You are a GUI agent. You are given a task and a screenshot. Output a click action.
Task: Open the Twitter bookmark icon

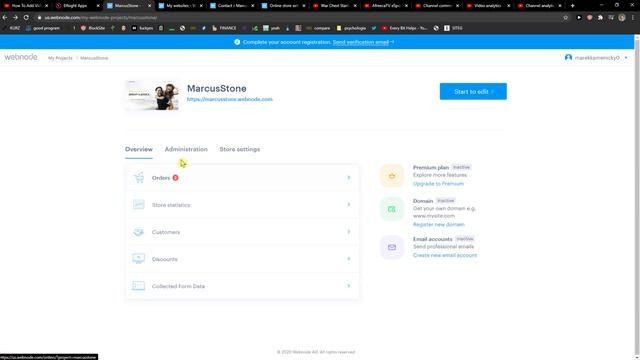point(374,28)
